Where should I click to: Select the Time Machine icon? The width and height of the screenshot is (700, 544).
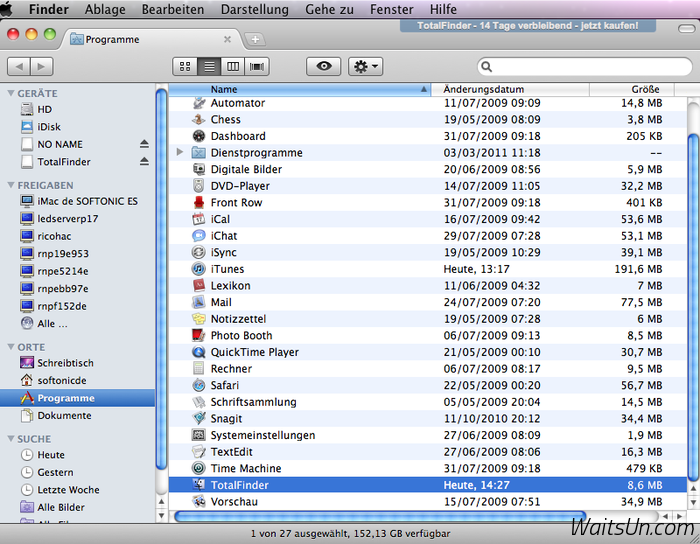click(199, 468)
